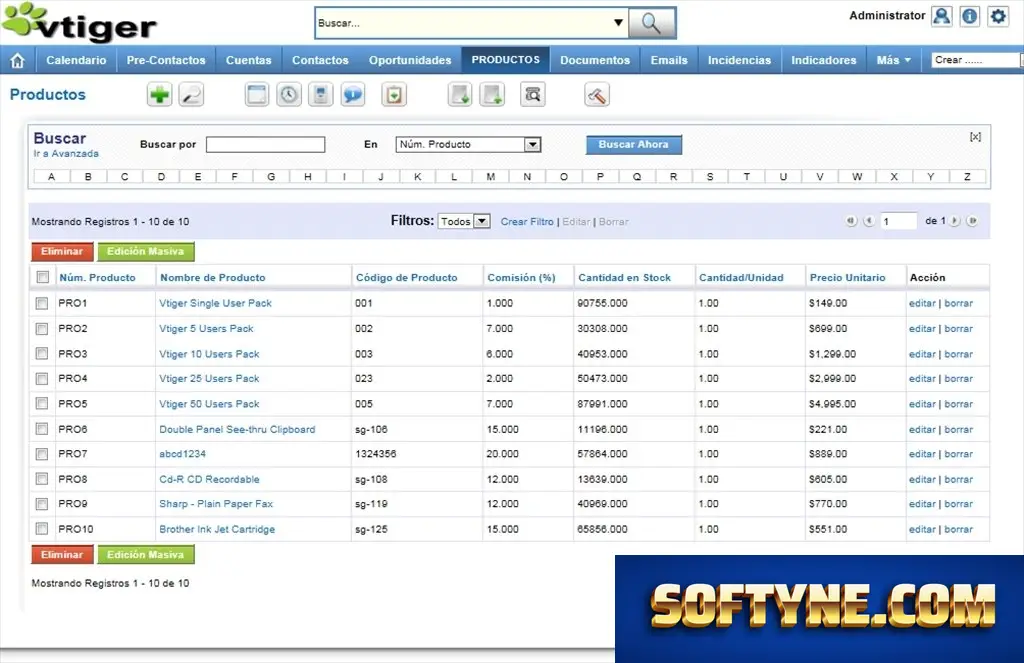Viewport: 1024px width, 663px height.
Task: Check the box for PRO1 row
Action: (42, 304)
